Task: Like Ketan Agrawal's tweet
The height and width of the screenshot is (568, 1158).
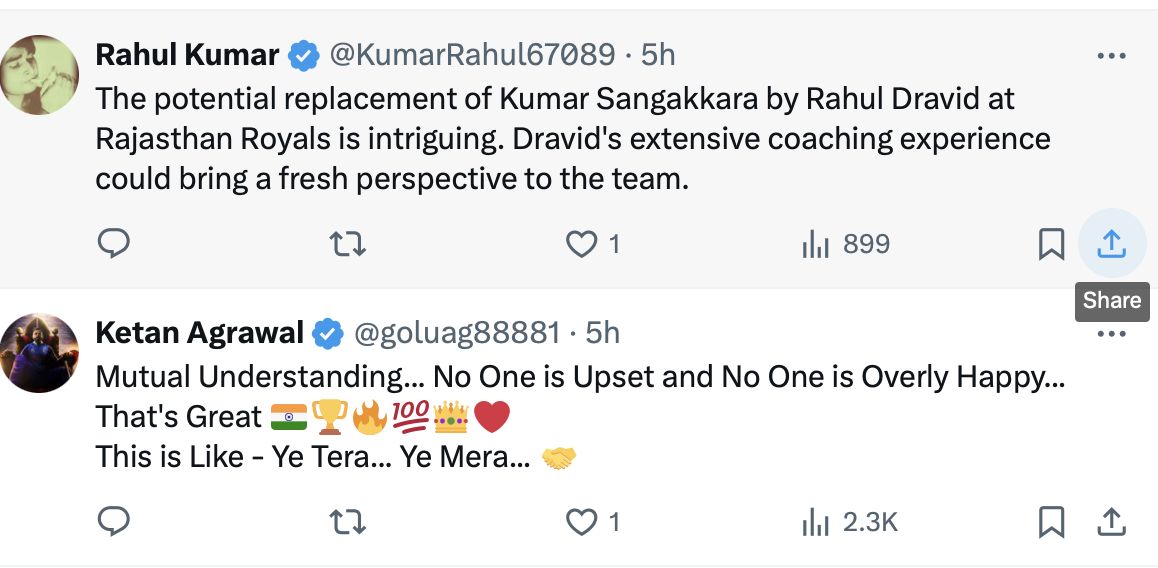Action: coord(582,521)
